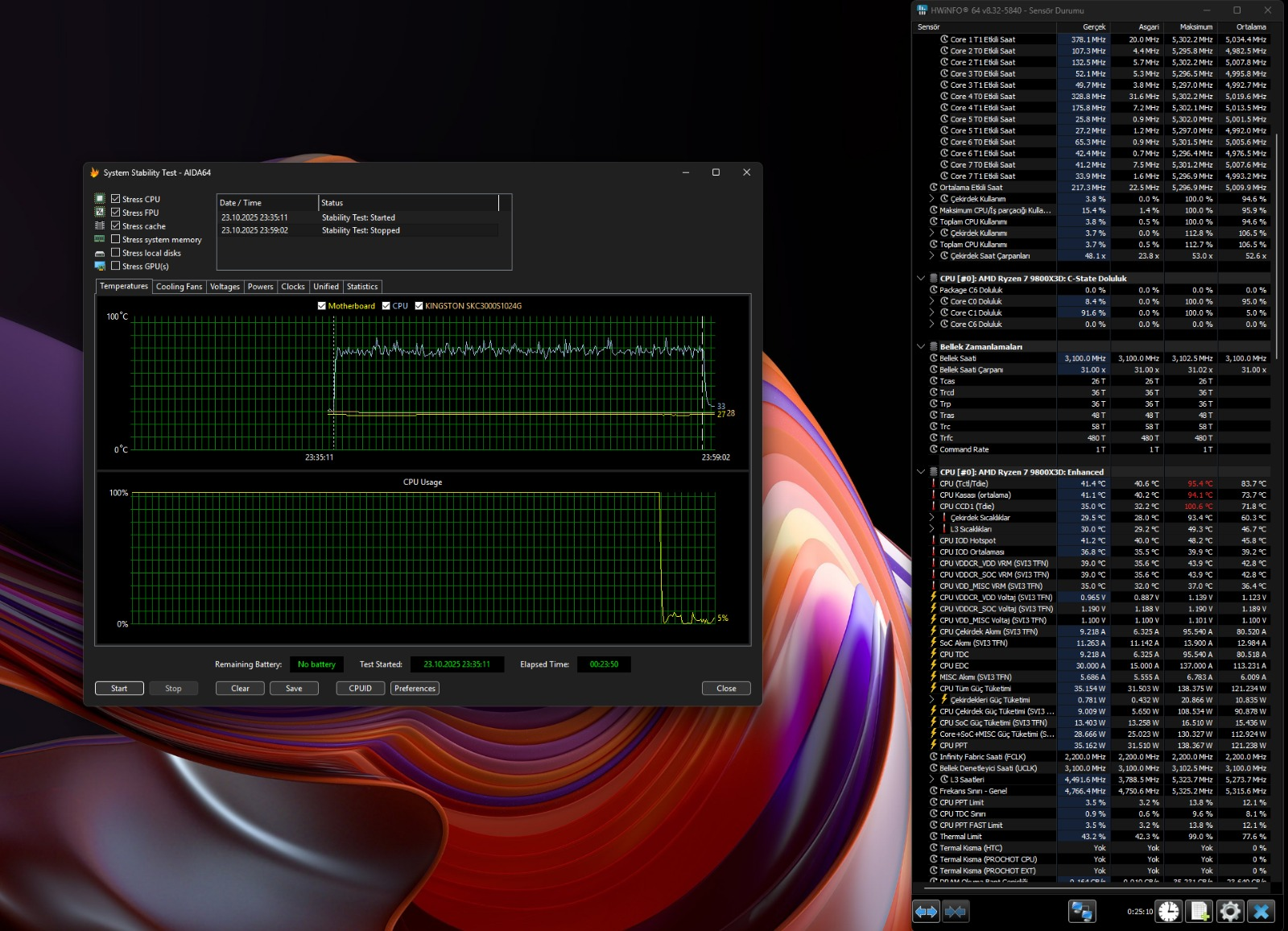Click the FPU icon beside Stress FPU

click(x=100, y=213)
